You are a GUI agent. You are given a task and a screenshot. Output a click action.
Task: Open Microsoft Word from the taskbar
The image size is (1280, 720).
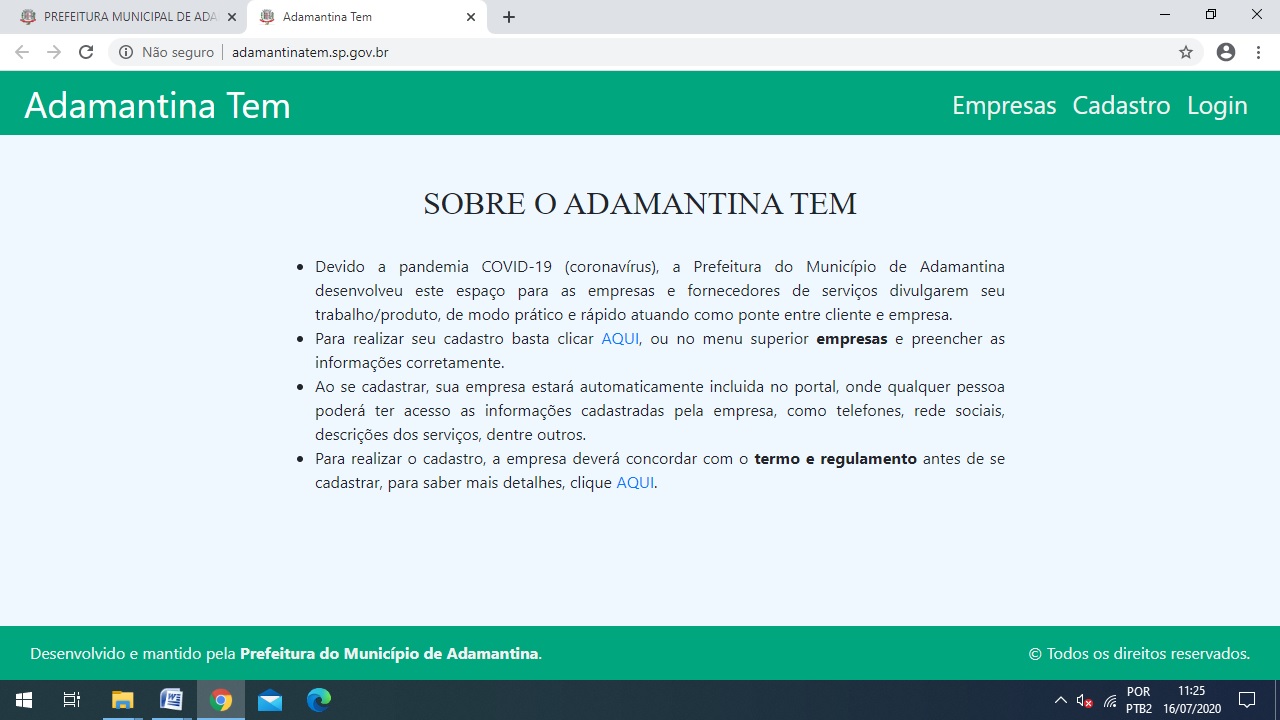170,699
